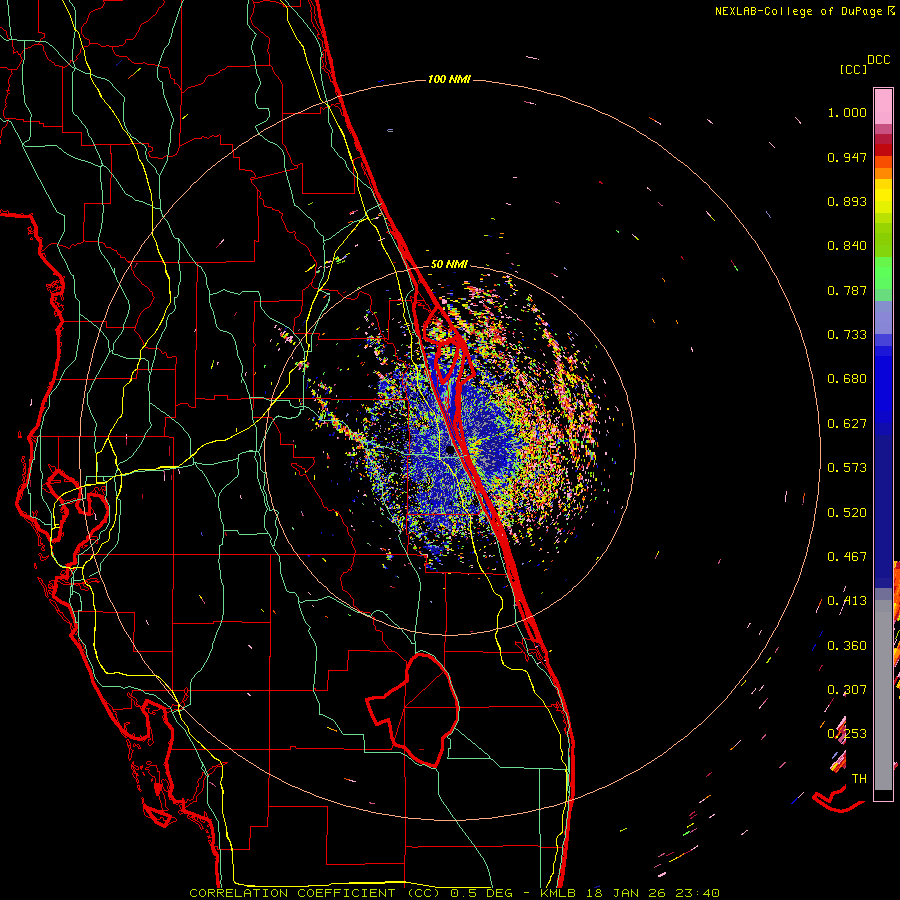Click the 0.840 scale value

coord(847,246)
